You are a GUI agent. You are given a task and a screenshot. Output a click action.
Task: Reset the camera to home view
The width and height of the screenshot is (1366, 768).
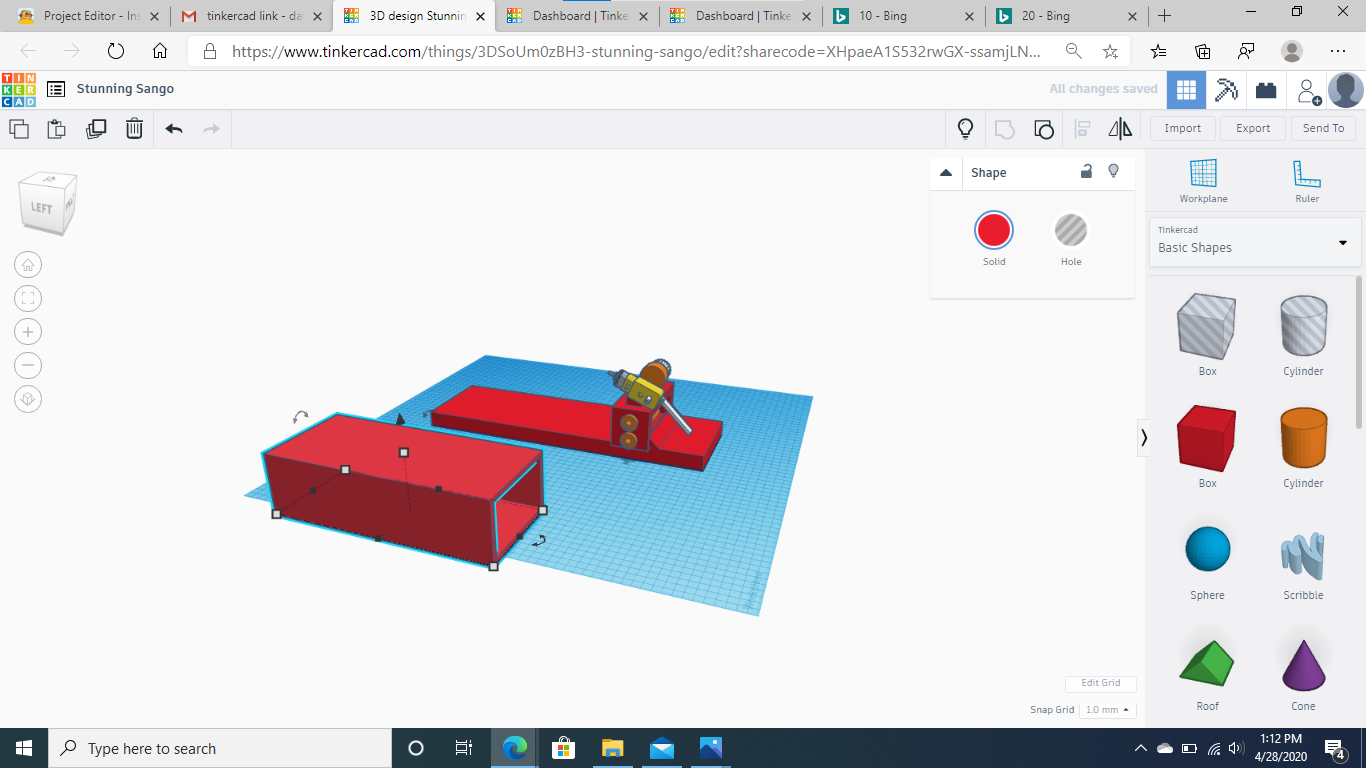pos(28,265)
